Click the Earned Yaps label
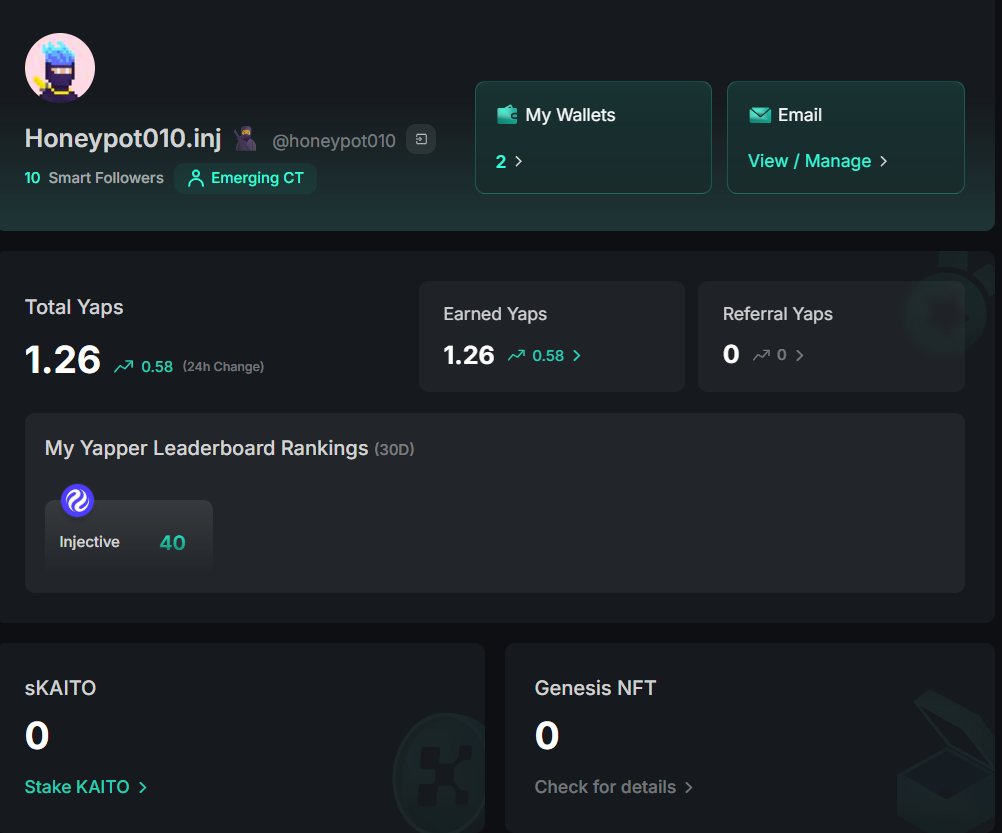This screenshot has width=1002, height=833. pos(495,314)
